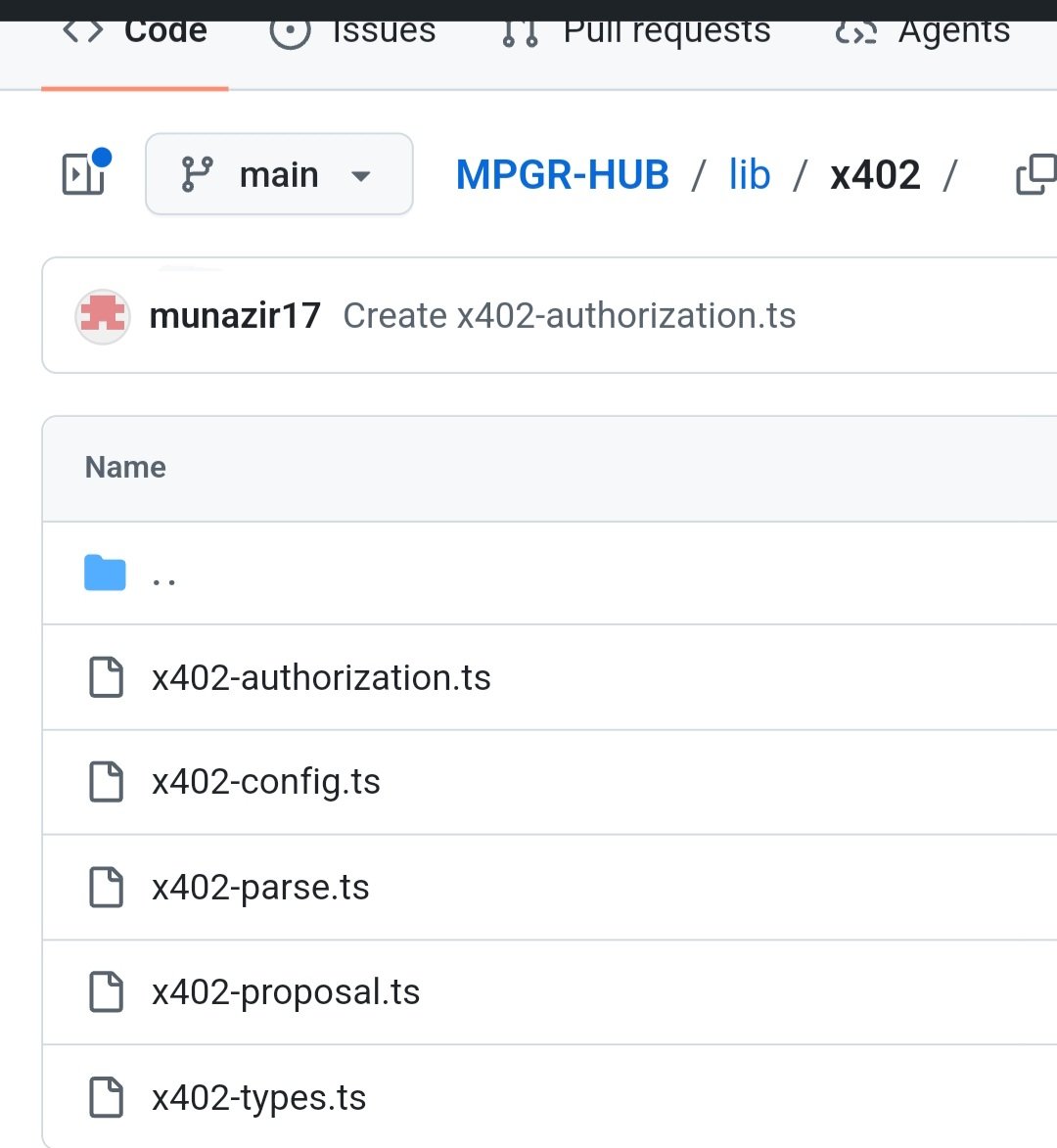Expand the file tree side panel
Viewport: 1057px width, 1148px height.
(x=84, y=173)
